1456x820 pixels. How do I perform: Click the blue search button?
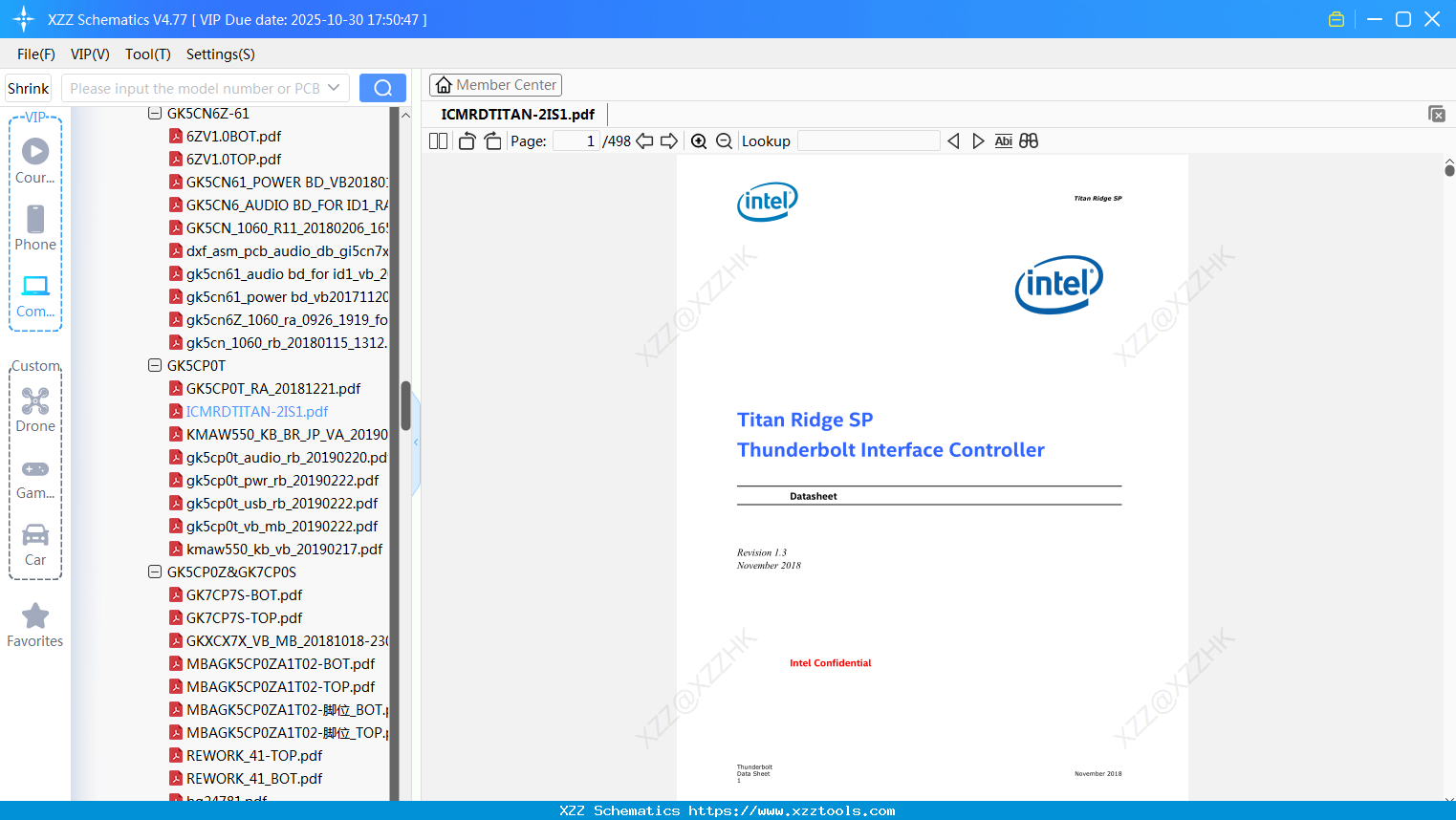pyautogui.click(x=382, y=88)
